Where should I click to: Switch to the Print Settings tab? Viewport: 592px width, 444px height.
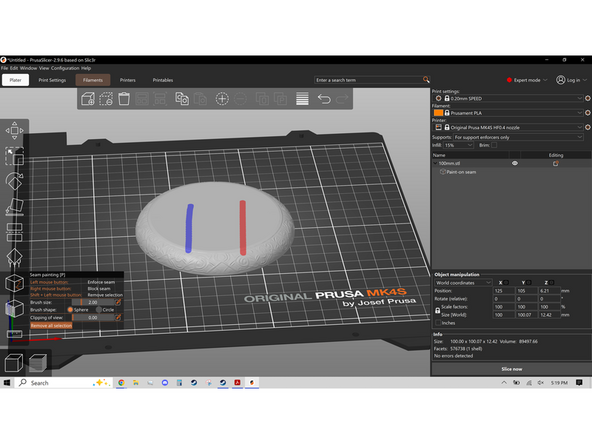pyautogui.click(x=52, y=80)
